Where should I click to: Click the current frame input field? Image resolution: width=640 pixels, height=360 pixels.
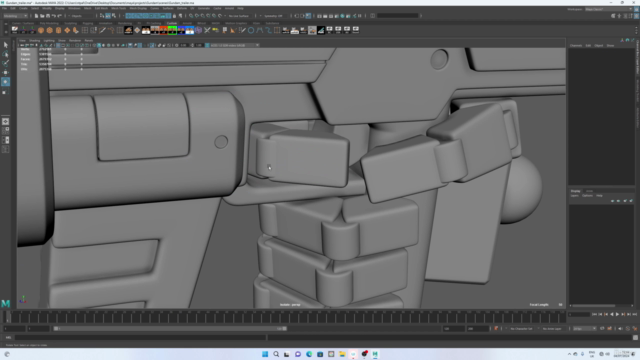point(579,314)
